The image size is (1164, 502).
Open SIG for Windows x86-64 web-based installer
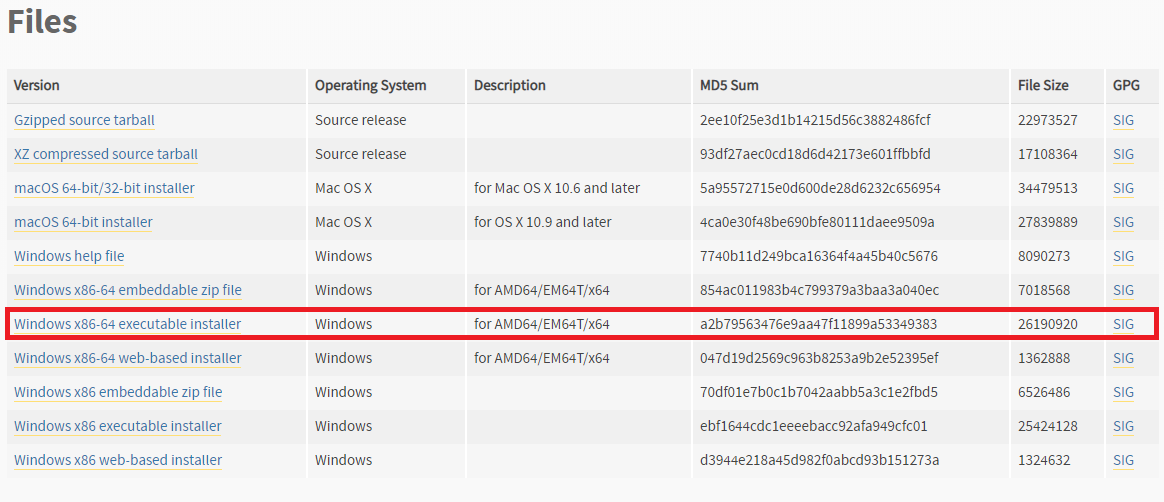point(1123,359)
